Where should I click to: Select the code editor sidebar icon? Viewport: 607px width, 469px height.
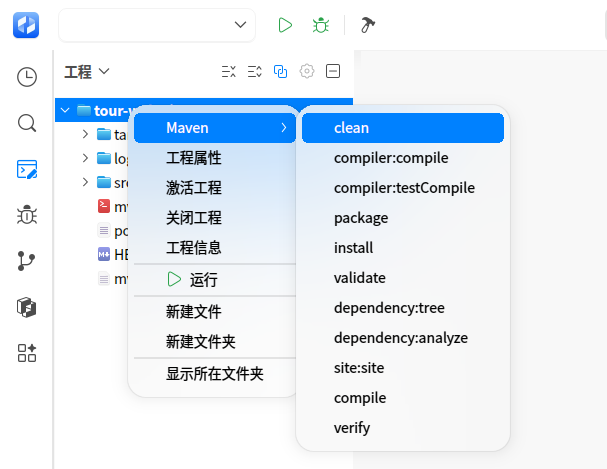(x=27, y=169)
